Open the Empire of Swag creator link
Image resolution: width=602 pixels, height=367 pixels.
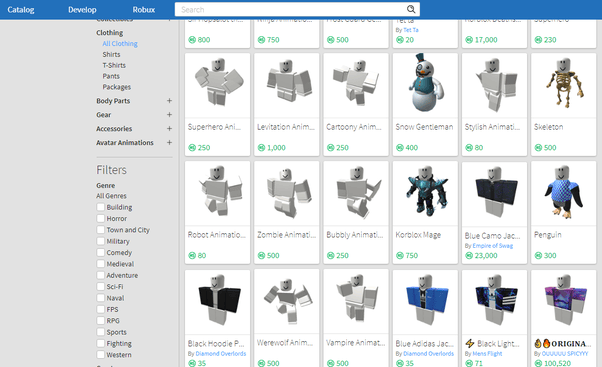coord(493,246)
